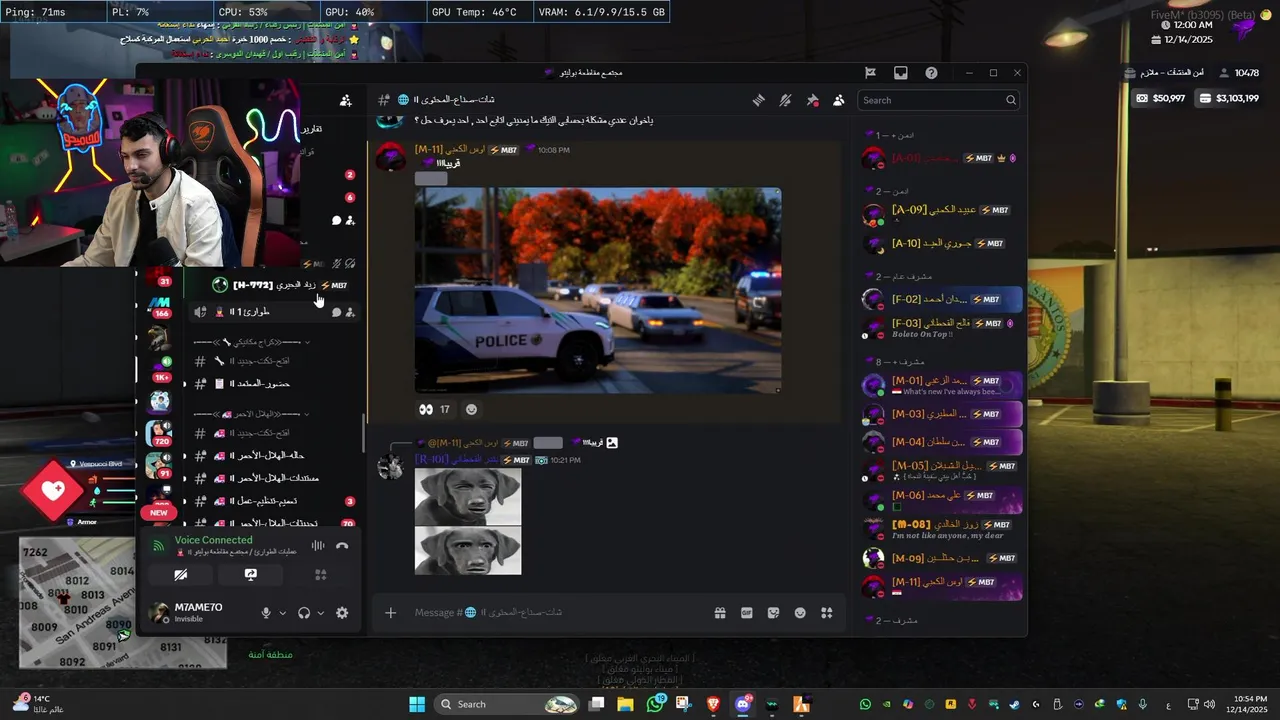Screen dimensions: 1280x720
Task: Open the server icon with 1K+ badge
Action: pos(160,368)
